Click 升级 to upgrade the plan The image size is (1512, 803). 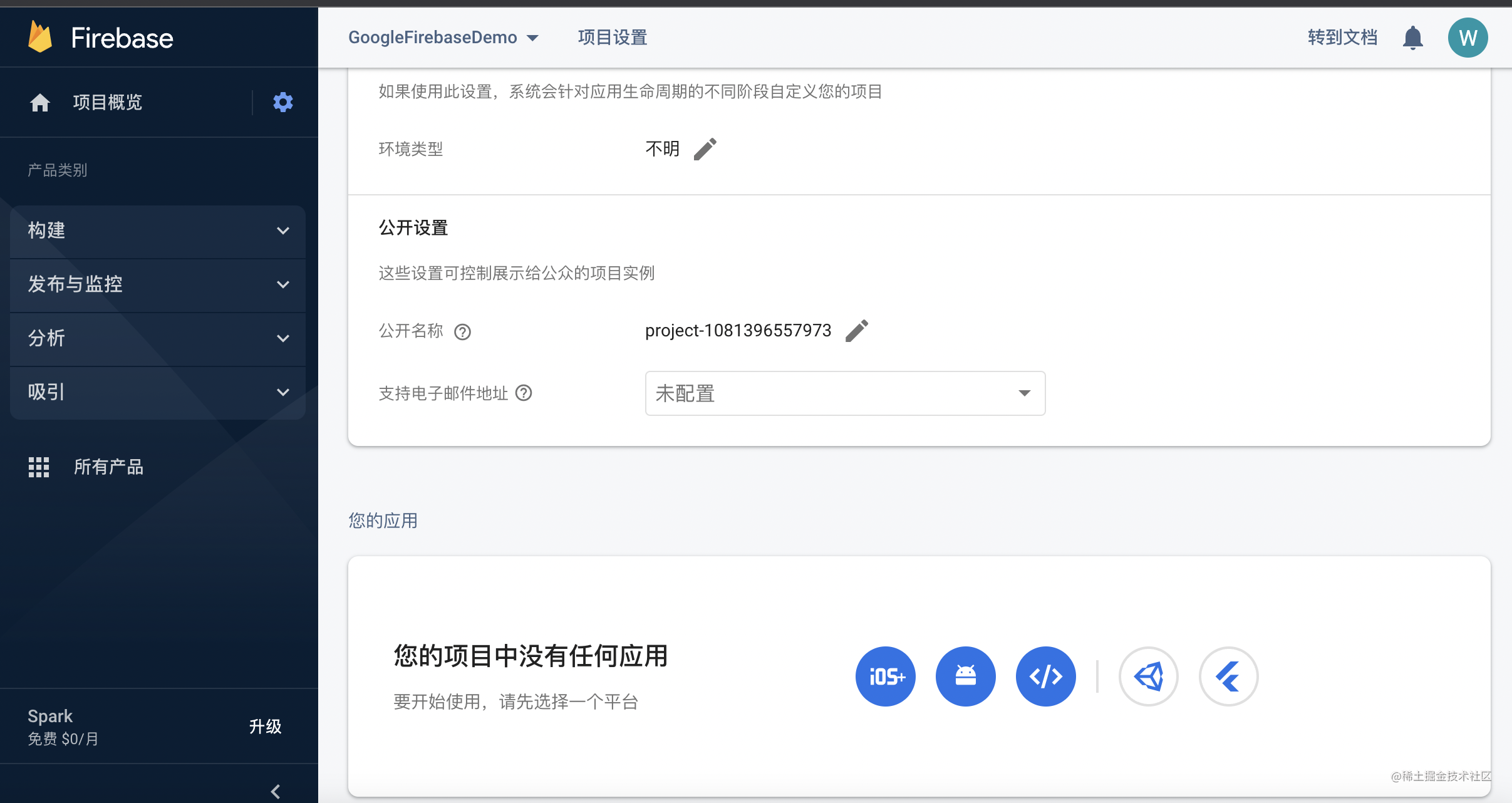pos(266,727)
